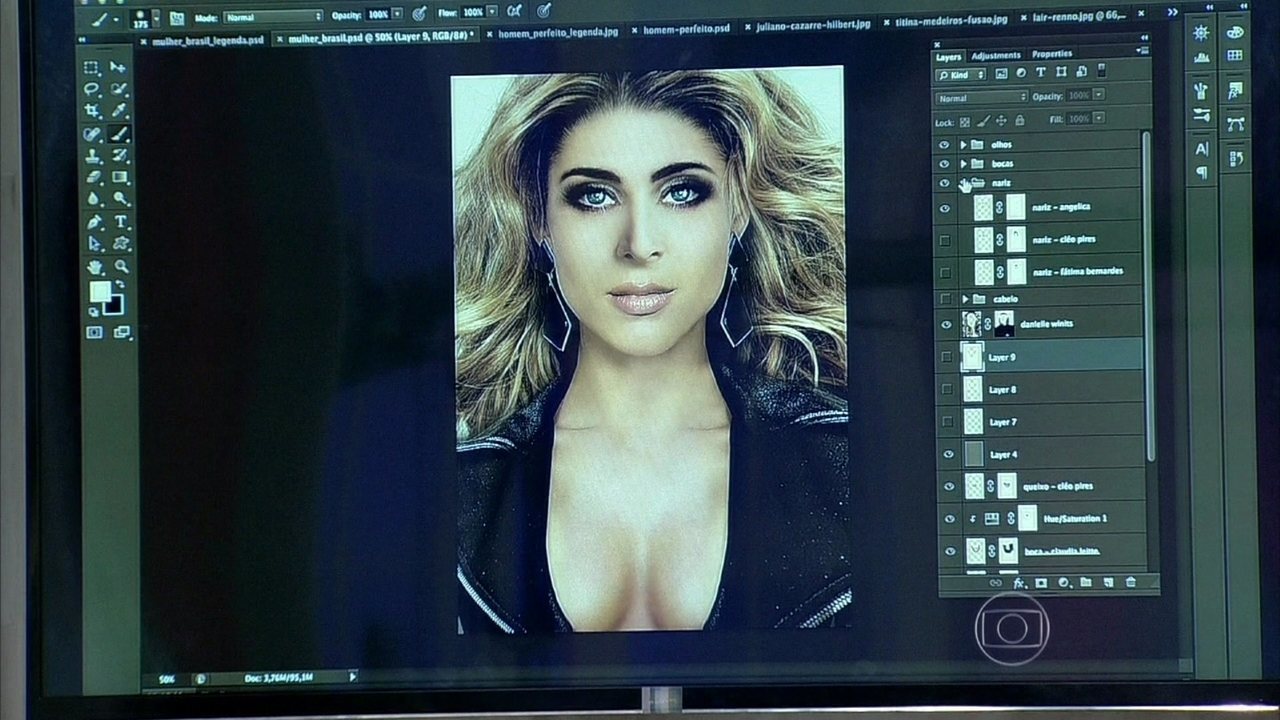
Task: Select the Layer 8 layer
Action: [1001, 390]
